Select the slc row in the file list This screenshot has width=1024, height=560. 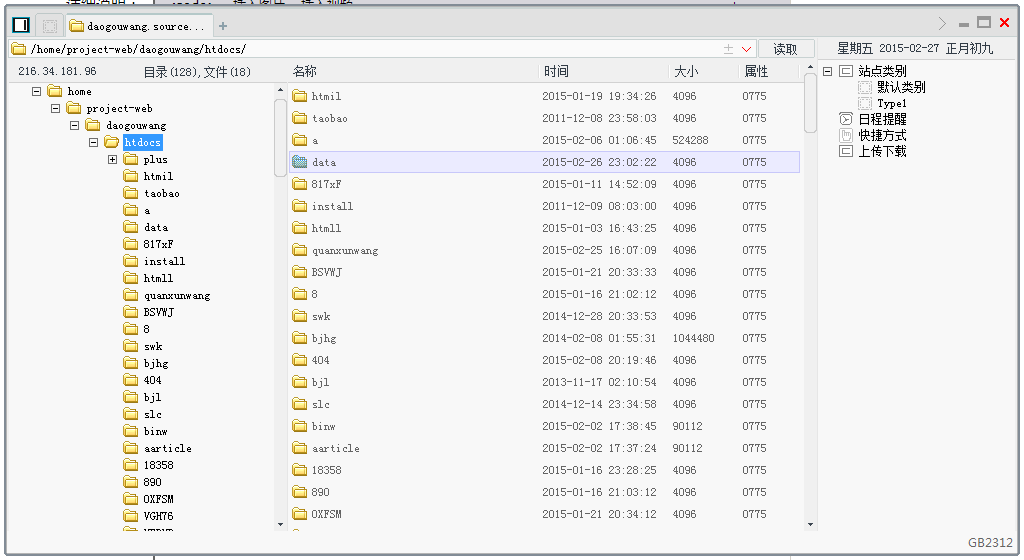[544, 404]
